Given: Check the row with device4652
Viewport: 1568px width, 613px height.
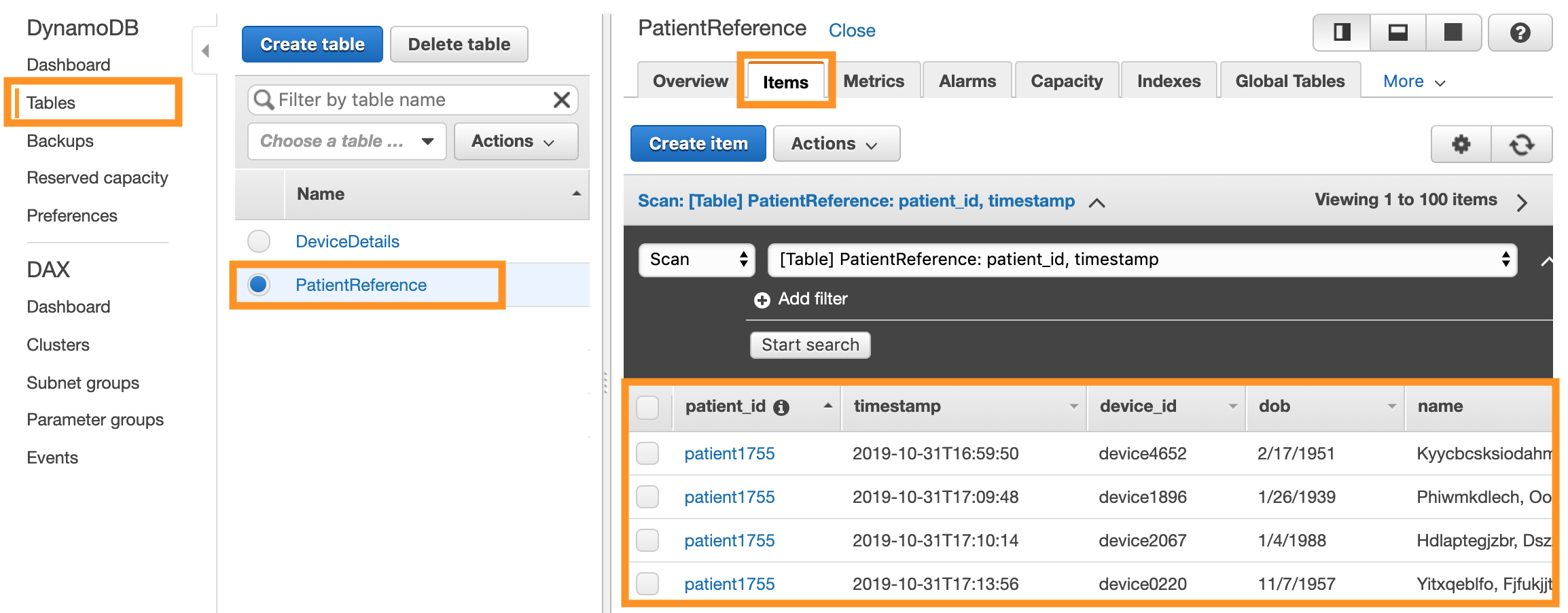Looking at the screenshot, I should (x=647, y=453).
